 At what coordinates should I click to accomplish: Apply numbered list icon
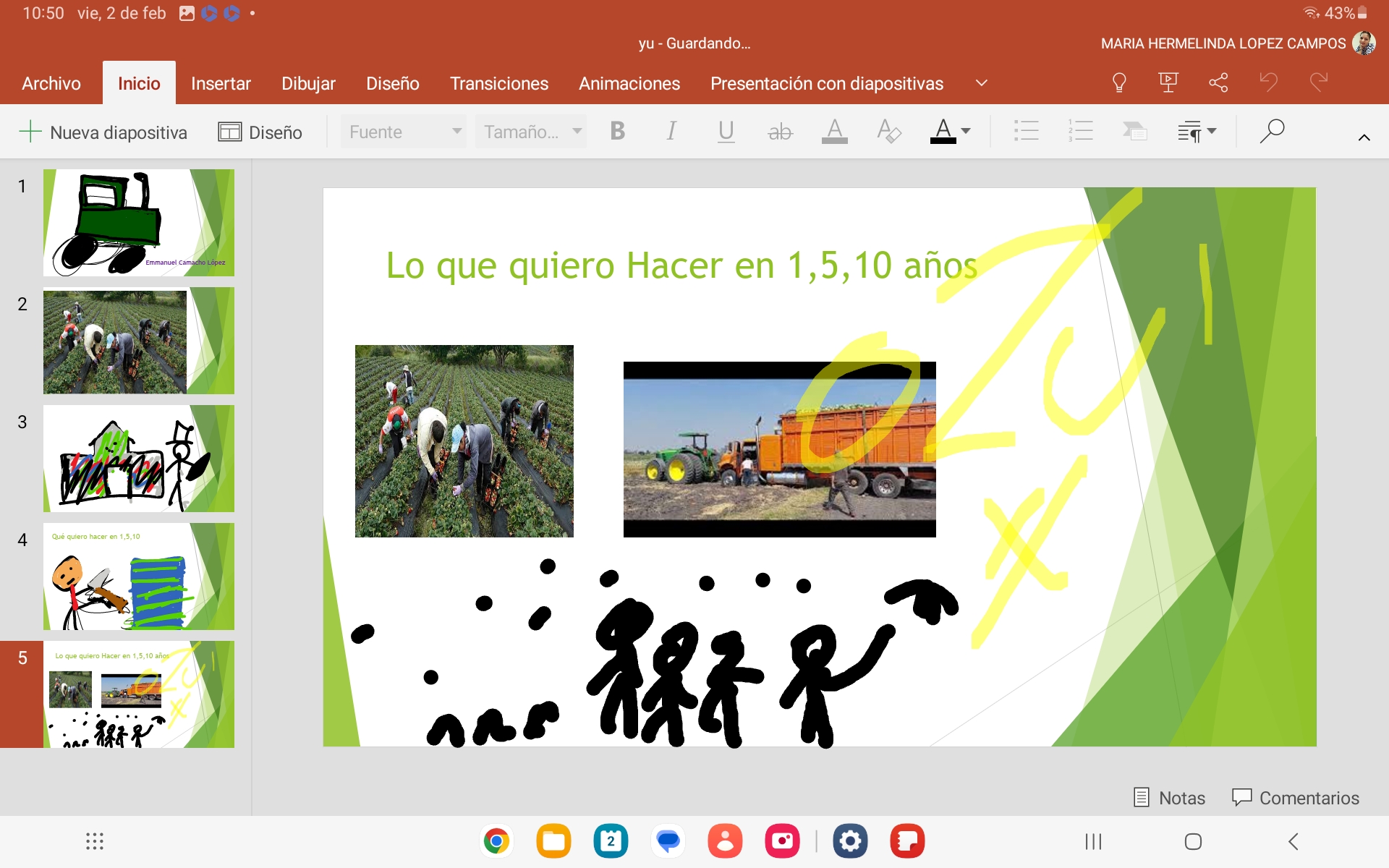[1080, 132]
